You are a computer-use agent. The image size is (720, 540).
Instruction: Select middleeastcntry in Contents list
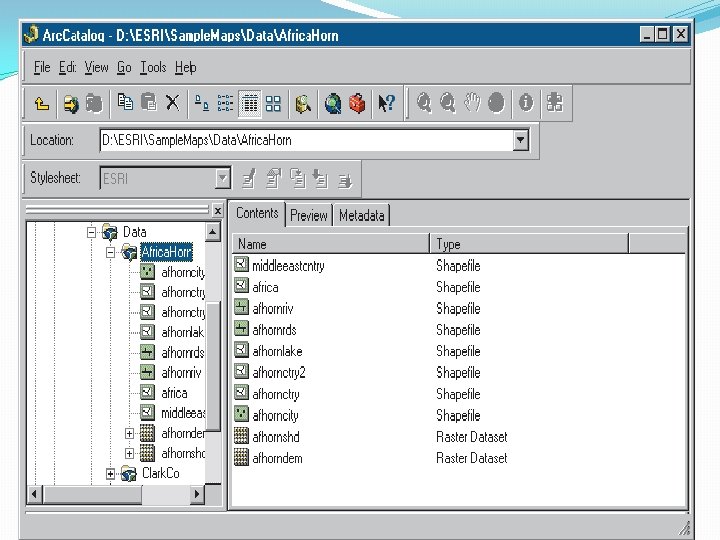tap(288, 265)
